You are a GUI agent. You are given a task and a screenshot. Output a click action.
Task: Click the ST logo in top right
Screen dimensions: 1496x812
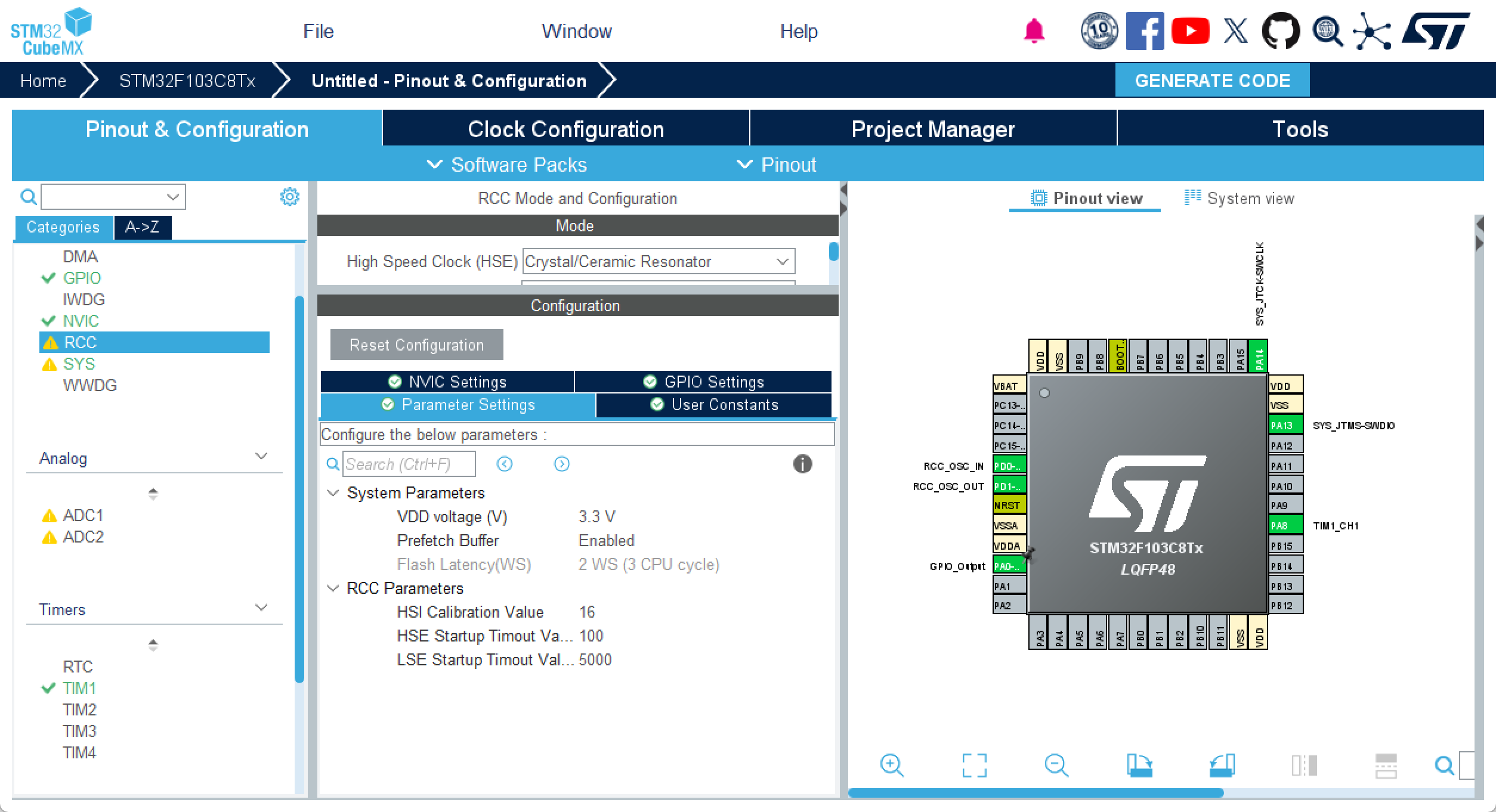[1435, 30]
